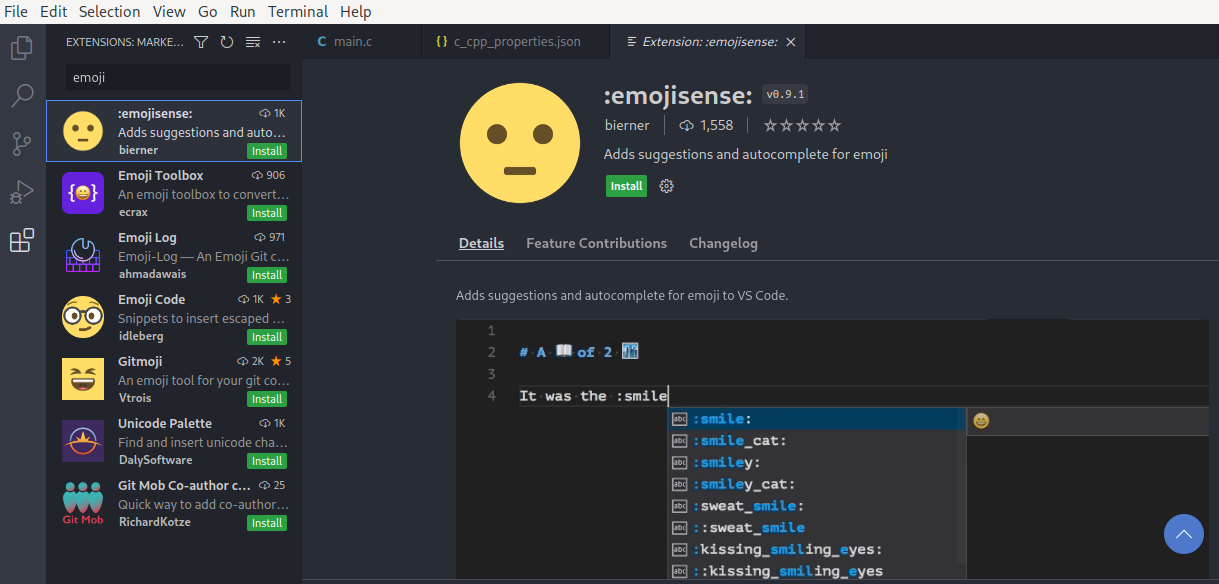Open the Feature Contributions tab
The height and width of the screenshot is (584, 1219).
(x=596, y=243)
